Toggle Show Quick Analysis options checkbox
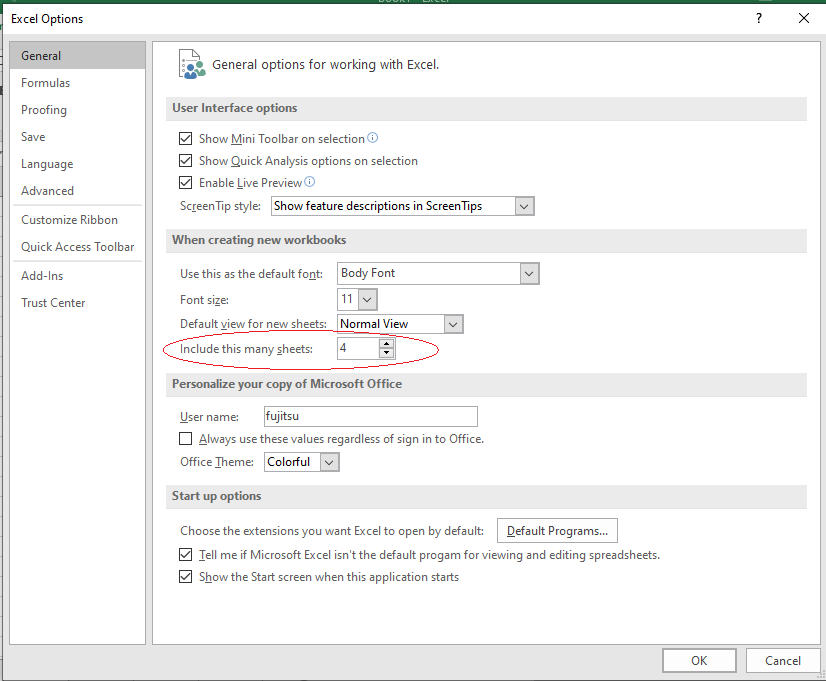This screenshot has height=681, width=826. (x=185, y=161)
